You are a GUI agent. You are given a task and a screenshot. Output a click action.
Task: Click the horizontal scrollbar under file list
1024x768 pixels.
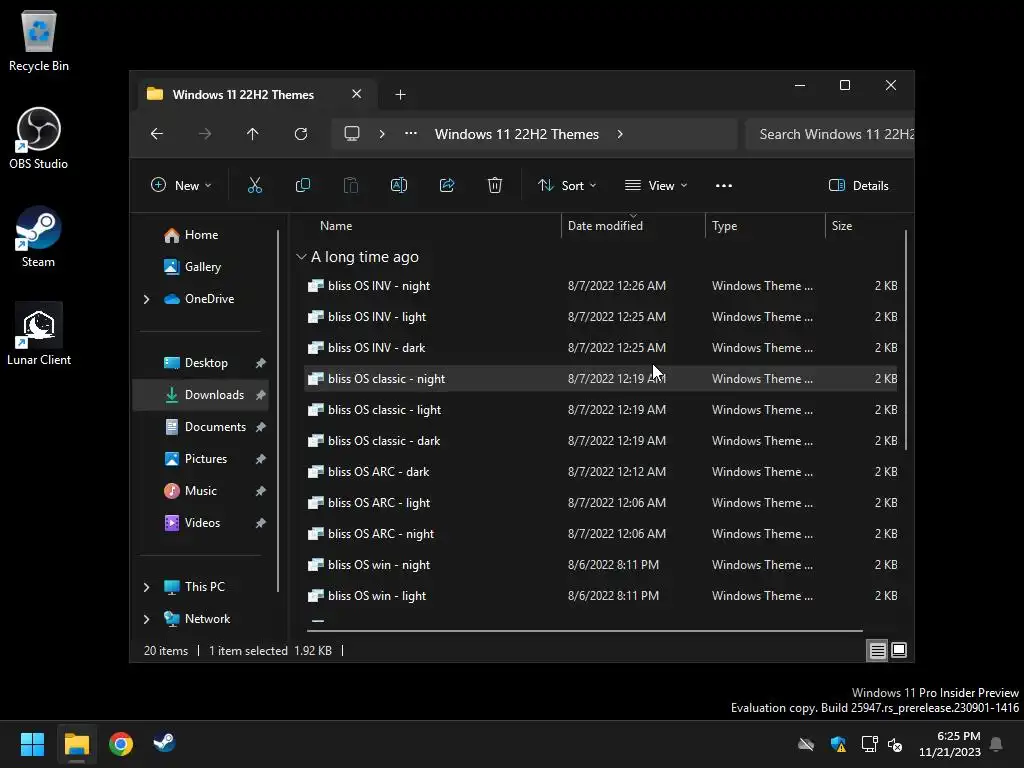(x=584, y=631)
